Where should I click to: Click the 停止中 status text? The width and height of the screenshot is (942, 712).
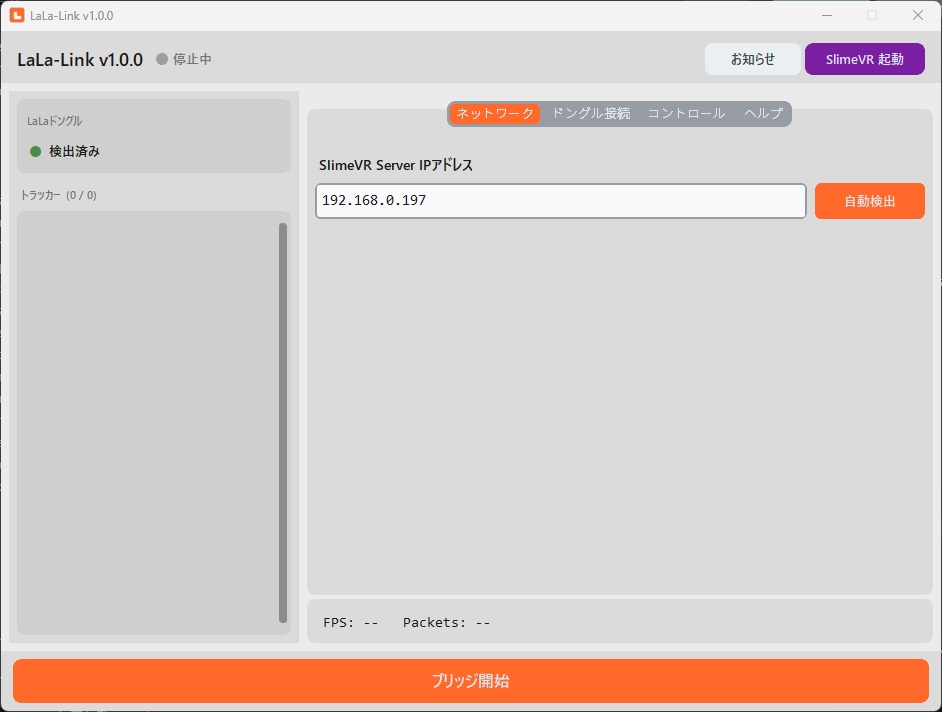(192, 59)
